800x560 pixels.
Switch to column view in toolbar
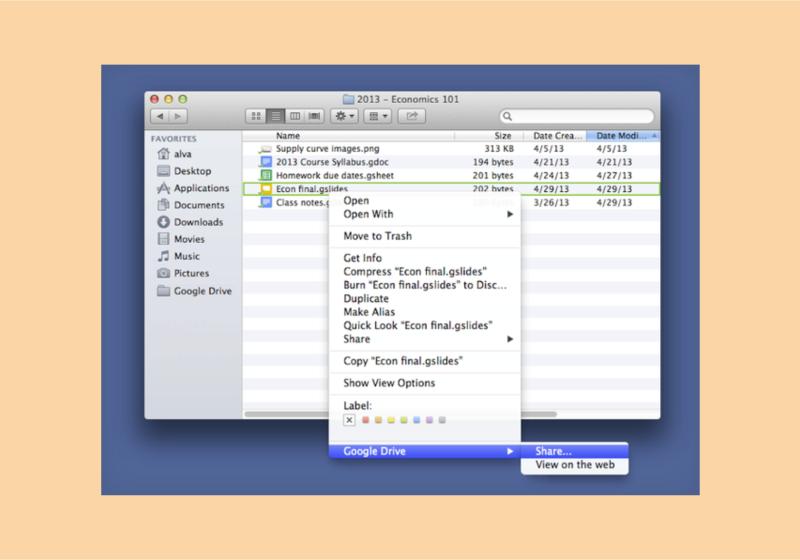click(x=294, y=117)
